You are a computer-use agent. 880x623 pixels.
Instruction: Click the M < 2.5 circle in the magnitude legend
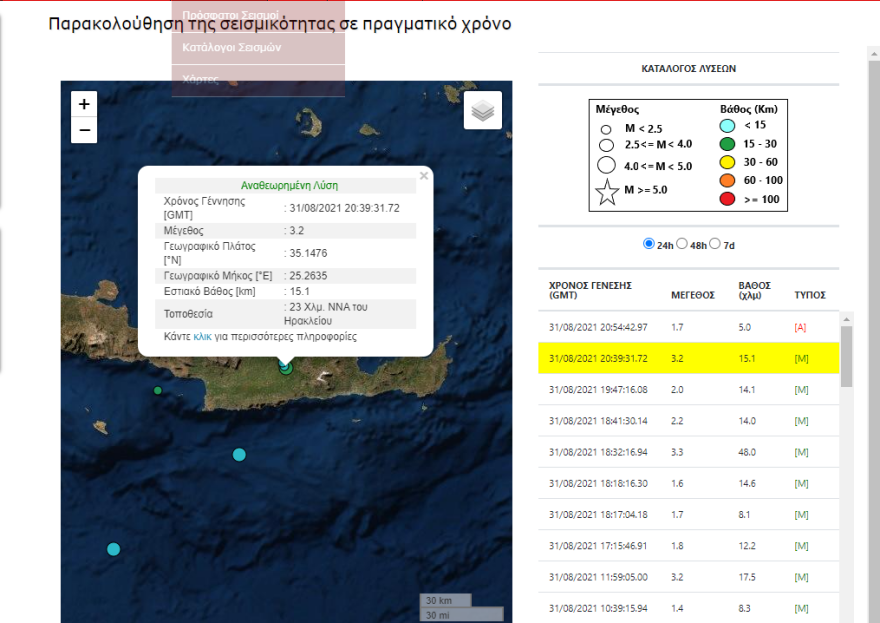[606, 130]
